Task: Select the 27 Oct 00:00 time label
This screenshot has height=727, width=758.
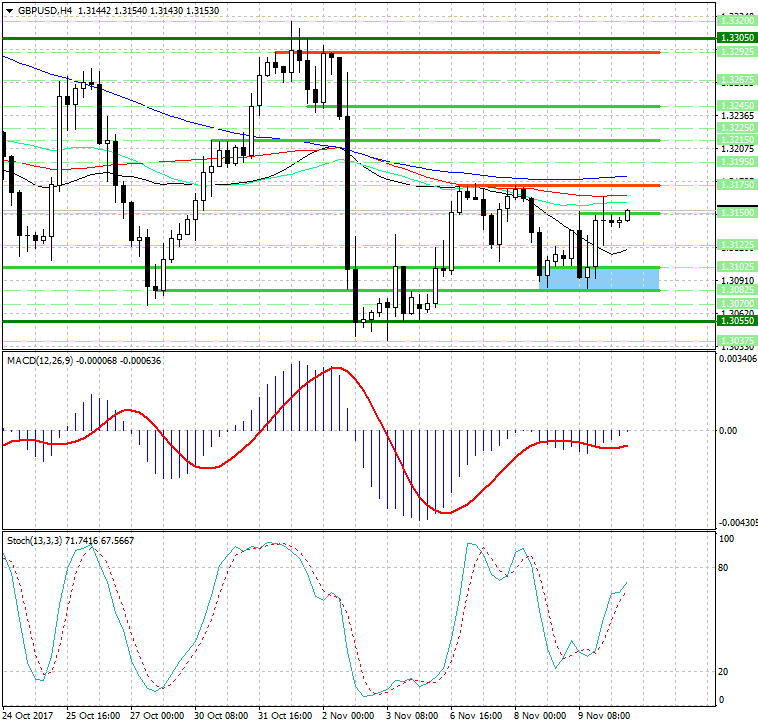Action: (157, 716)
